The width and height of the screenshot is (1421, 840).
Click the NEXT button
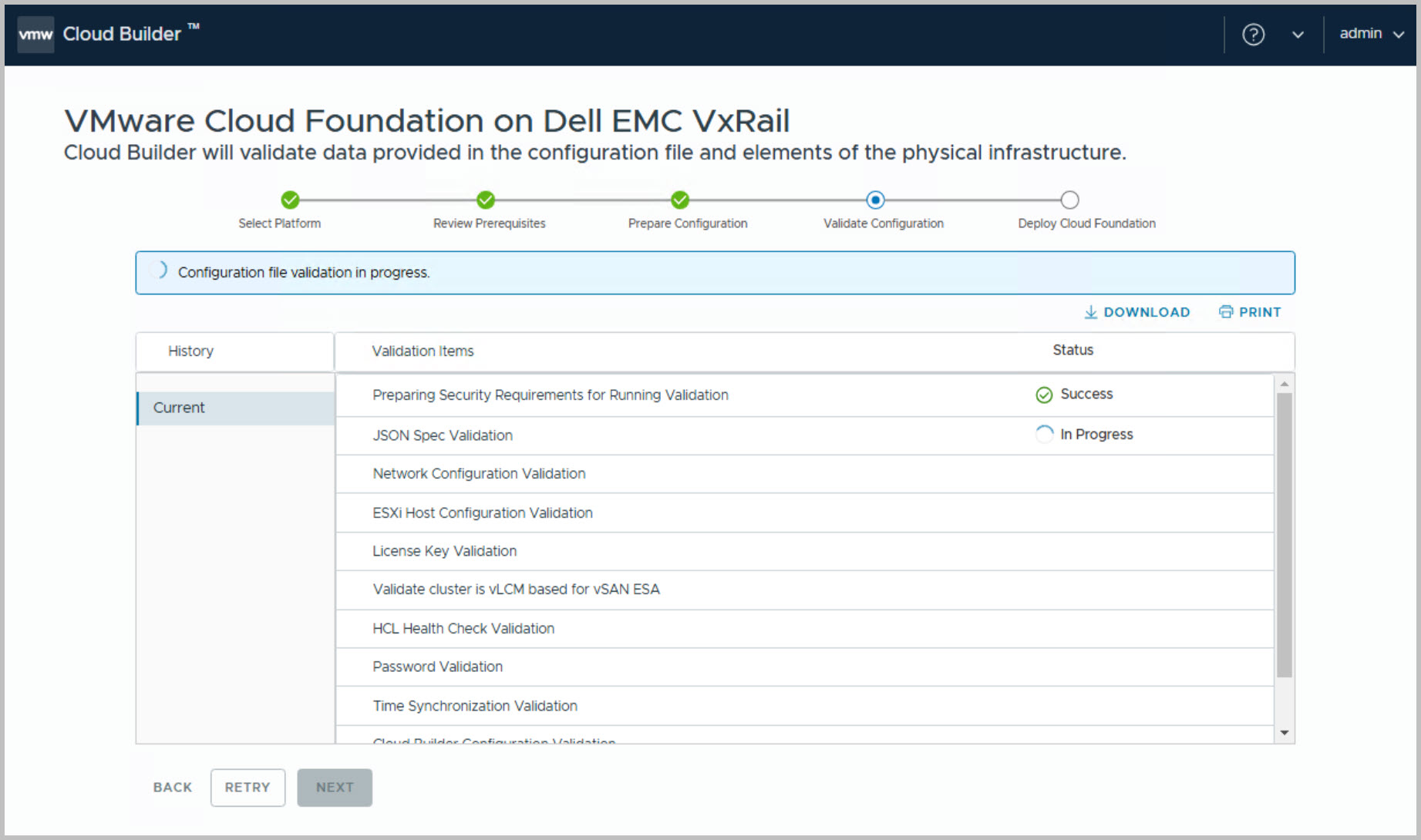click(335, 788)
